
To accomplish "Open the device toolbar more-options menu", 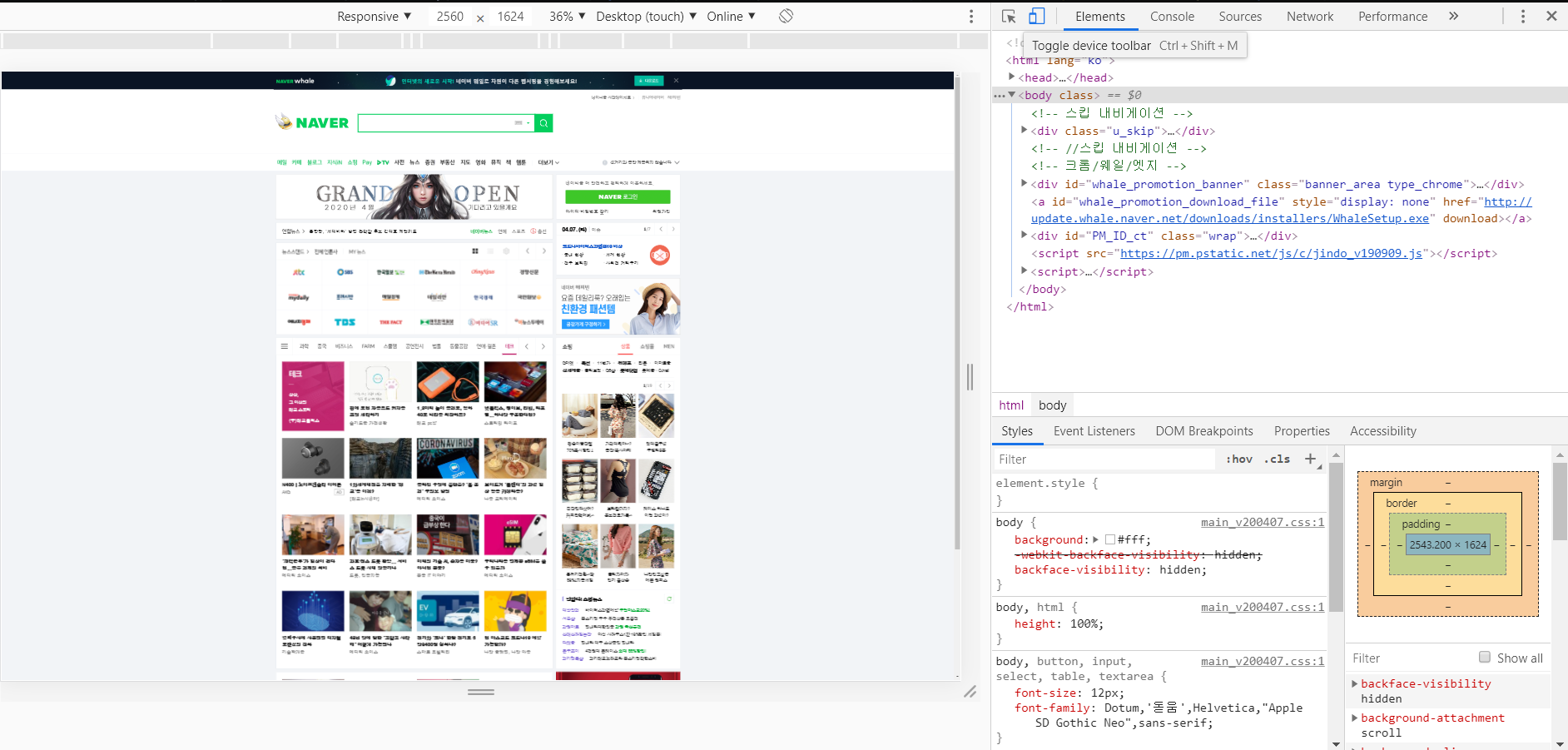I will tap(970, 17).
